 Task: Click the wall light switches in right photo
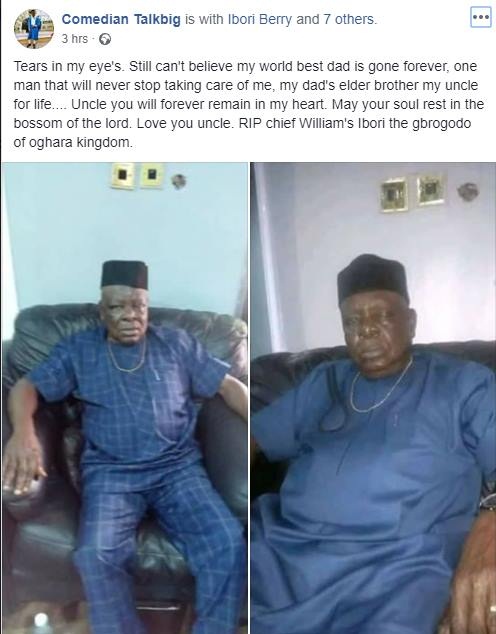(412, 193)
